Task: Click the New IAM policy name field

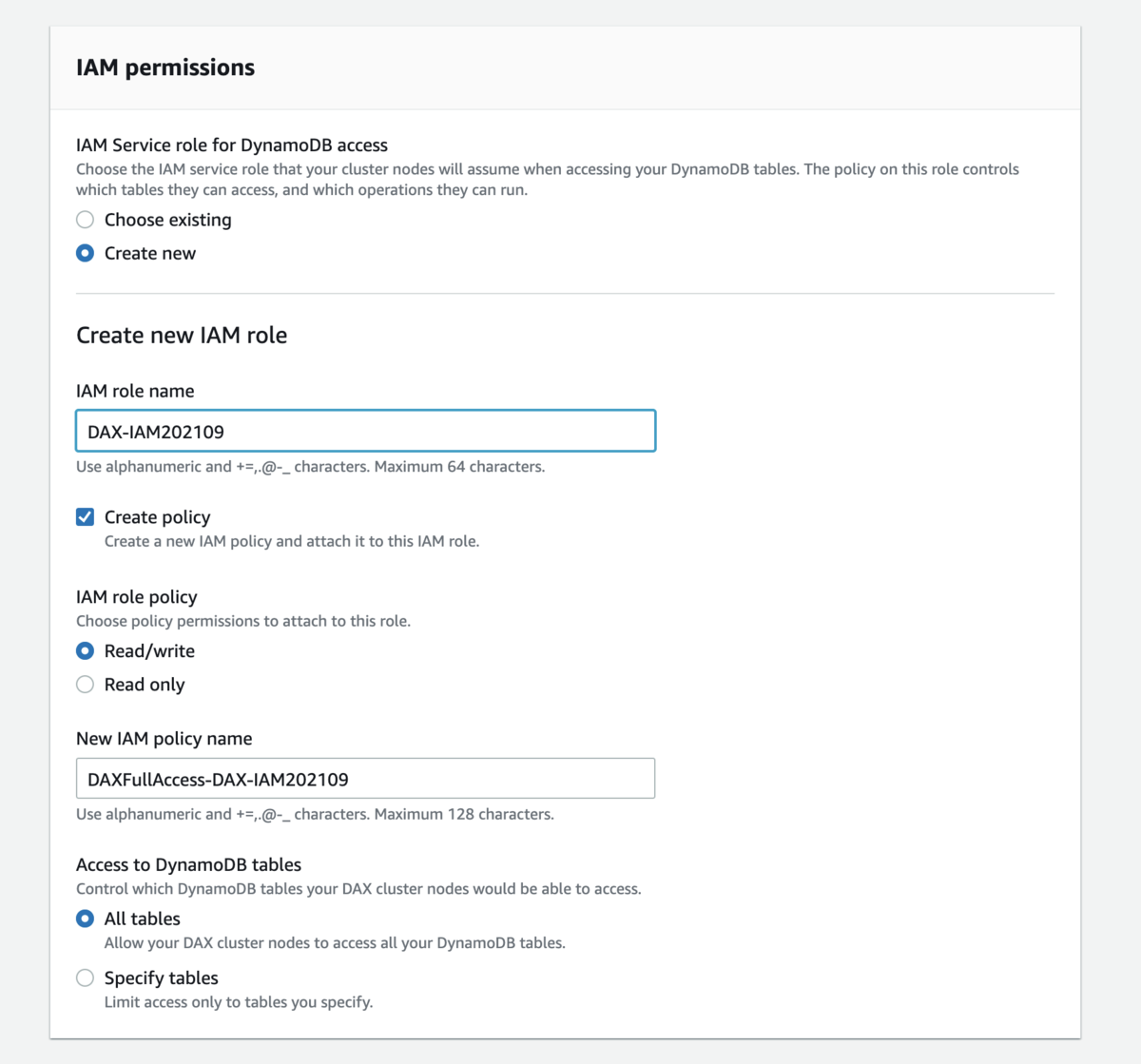Action: [365, 778]
